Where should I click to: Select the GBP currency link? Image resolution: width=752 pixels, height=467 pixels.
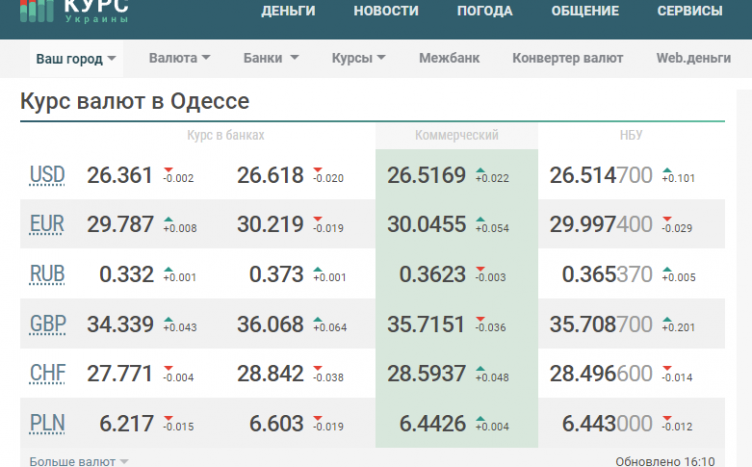tap(47, 324)
